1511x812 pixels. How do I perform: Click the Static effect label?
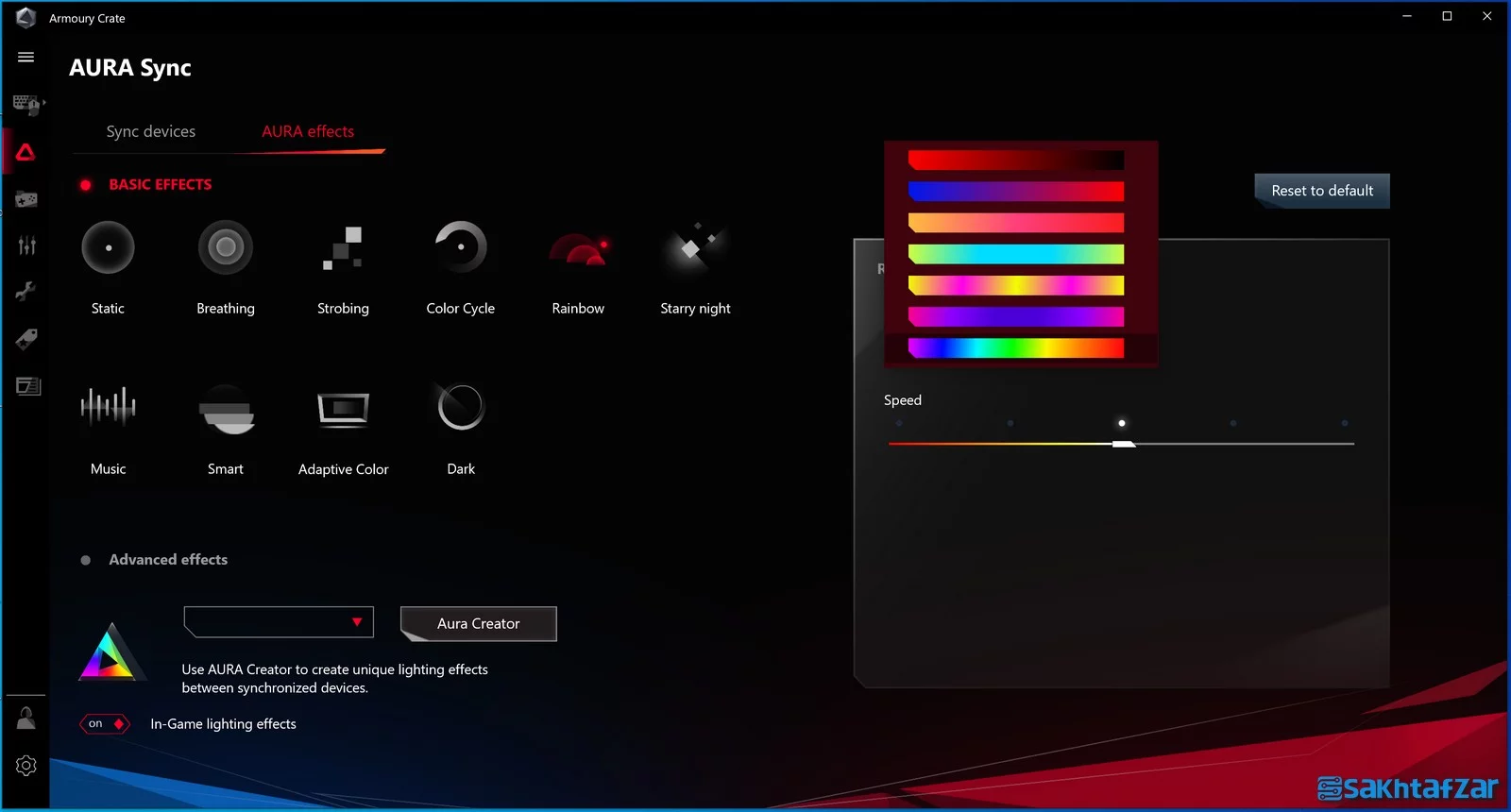pos(108,309)
